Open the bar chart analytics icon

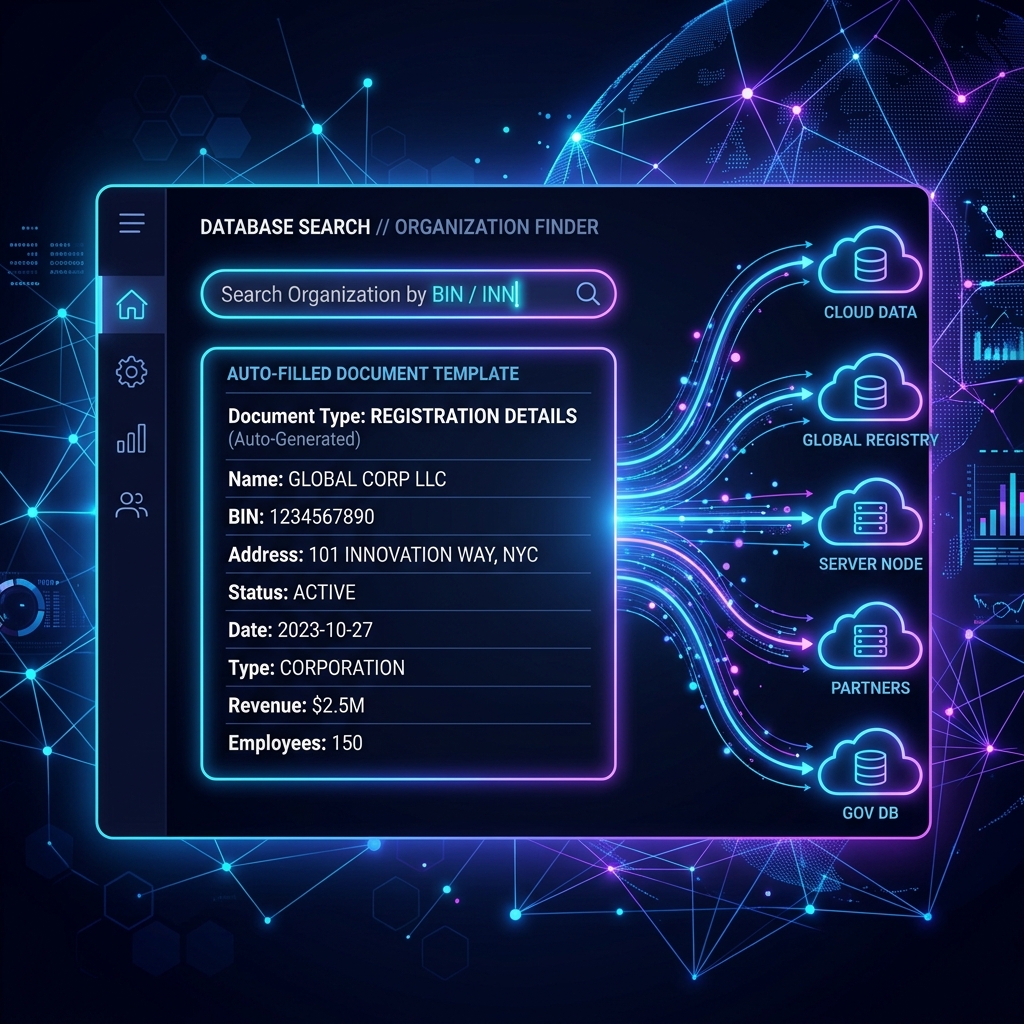click(131, 438)
